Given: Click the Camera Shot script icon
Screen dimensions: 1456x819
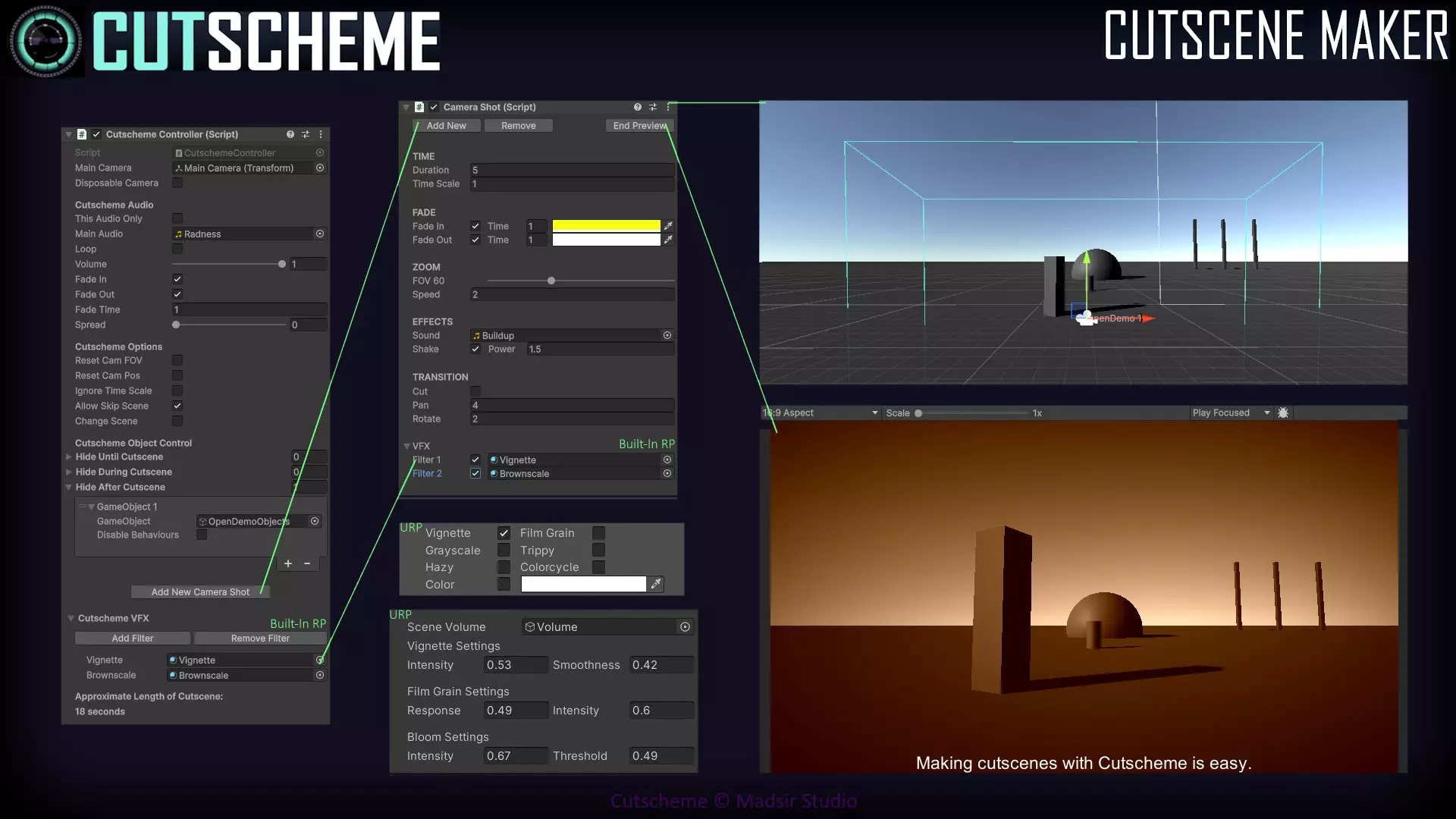Looking at the screenshot, I should 419,107.
